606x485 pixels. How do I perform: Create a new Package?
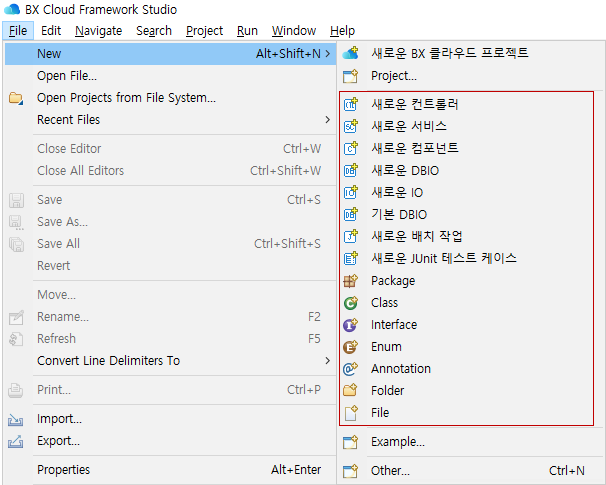(x=392, y=281)
